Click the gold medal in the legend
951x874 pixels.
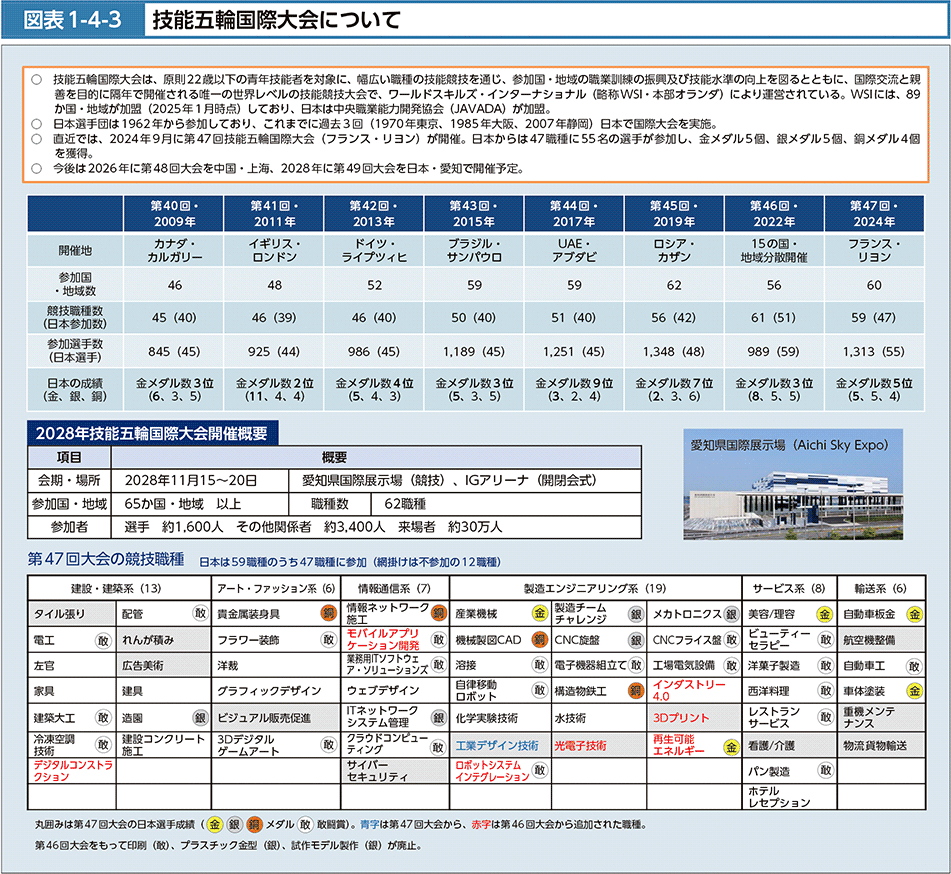click(214, 825)
